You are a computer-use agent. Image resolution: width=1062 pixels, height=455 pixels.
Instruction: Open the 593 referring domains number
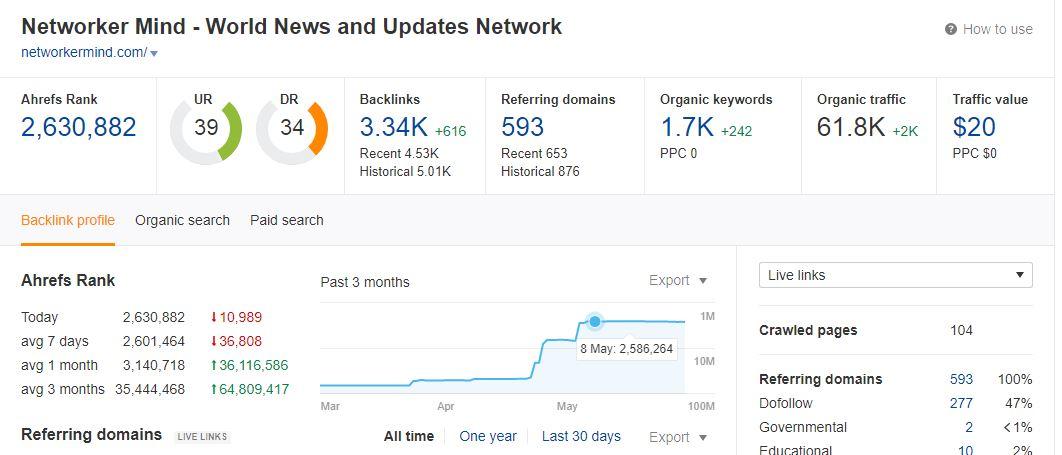click(522, 127)
